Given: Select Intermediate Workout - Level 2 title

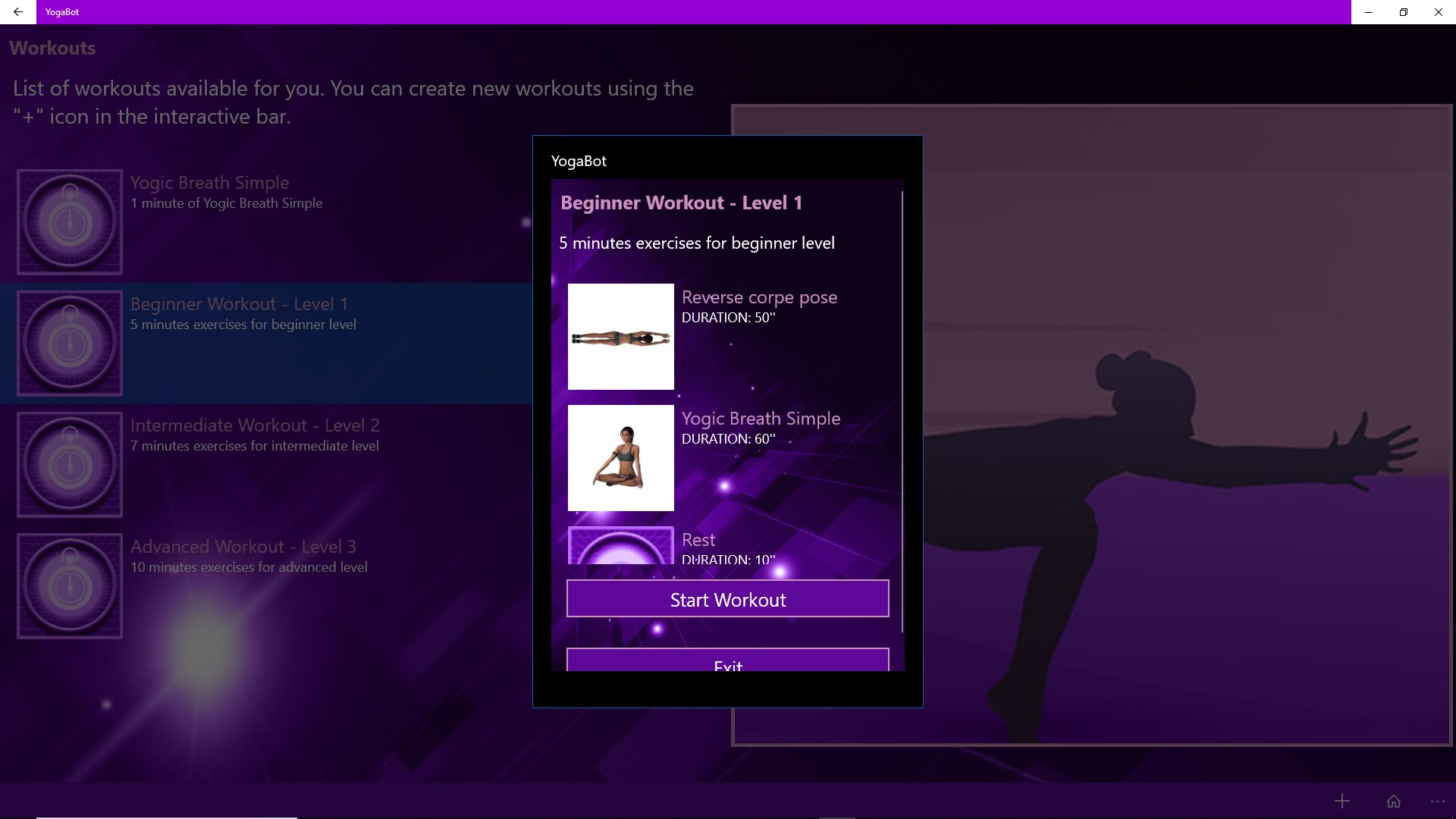Looking at the screenshot, I should (x=255, y=425).
